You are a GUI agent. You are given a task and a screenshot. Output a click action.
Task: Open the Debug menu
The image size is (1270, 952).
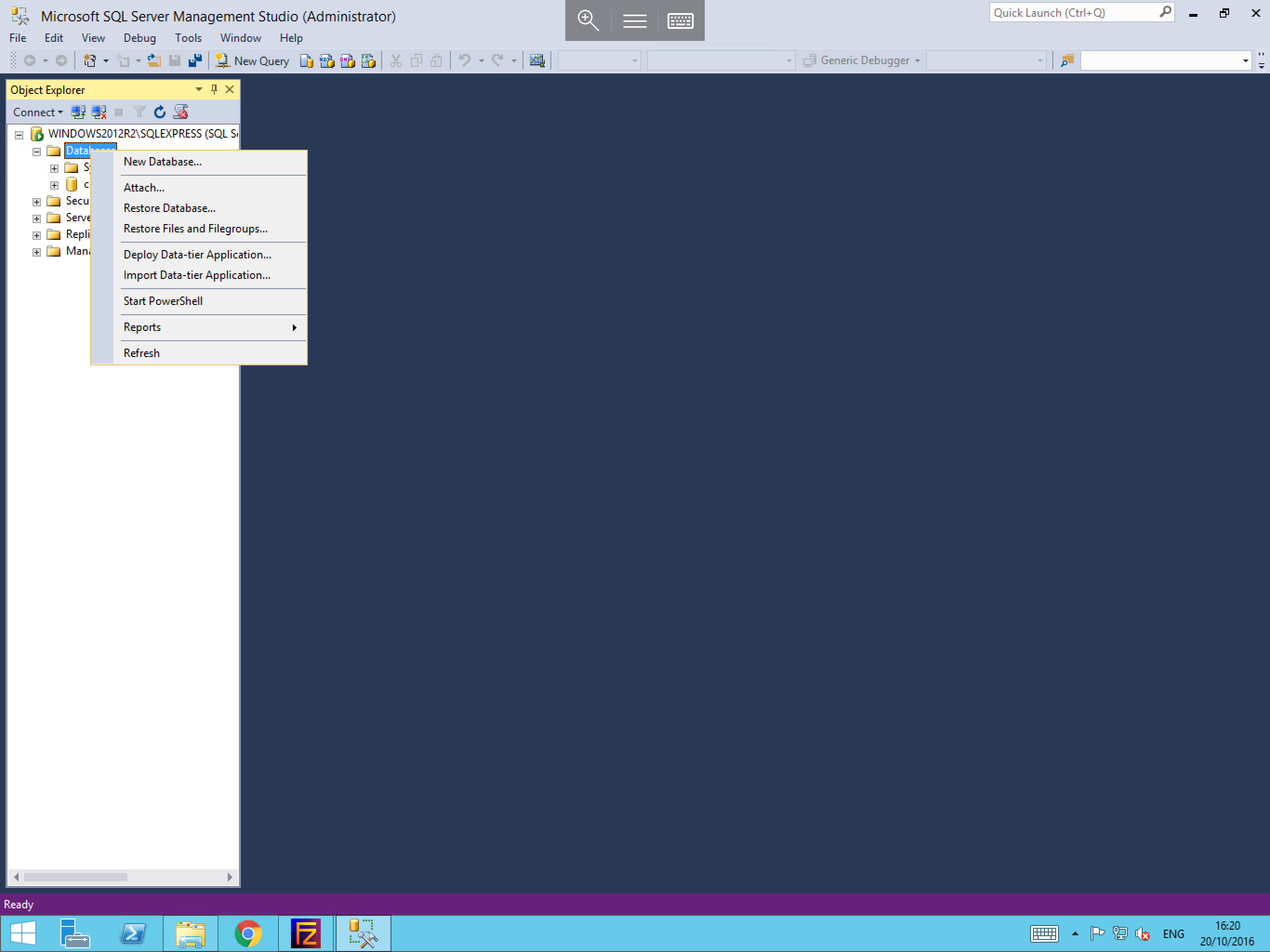pyautogui.click(x=139, y=38)
